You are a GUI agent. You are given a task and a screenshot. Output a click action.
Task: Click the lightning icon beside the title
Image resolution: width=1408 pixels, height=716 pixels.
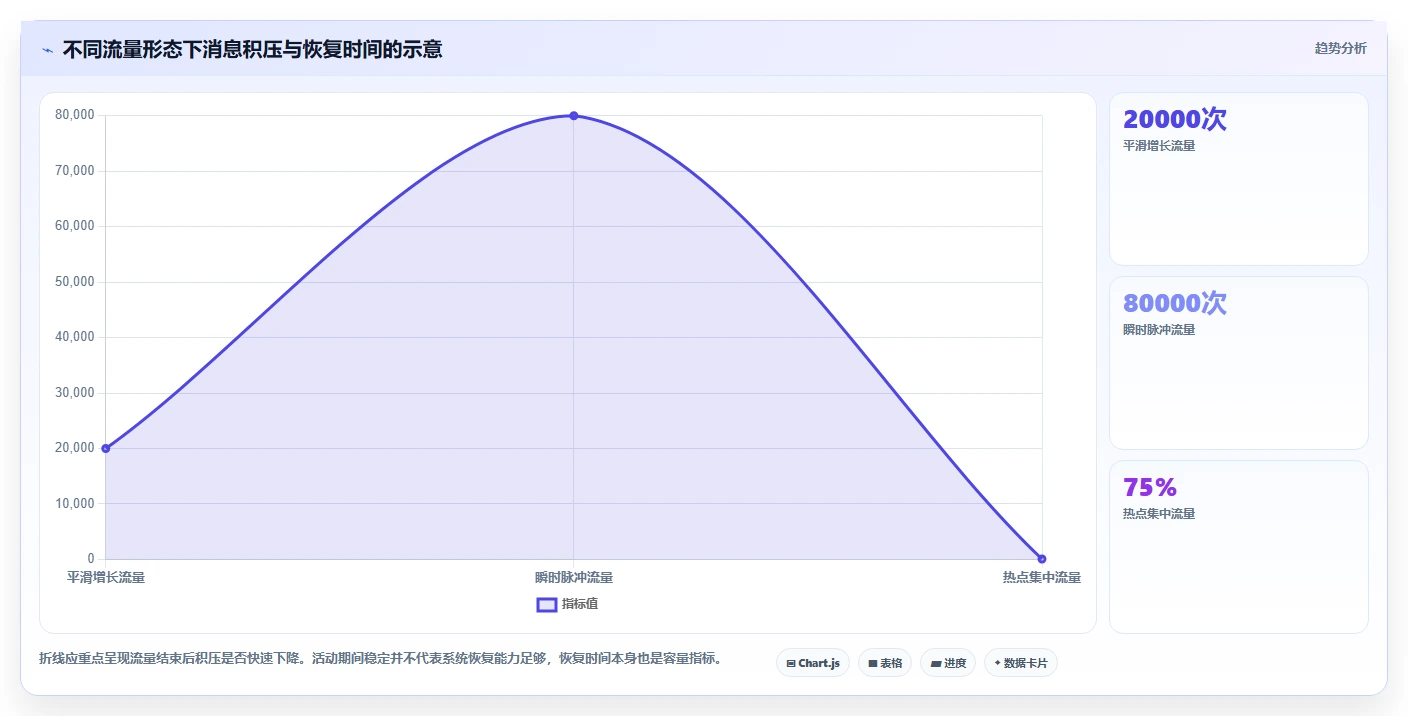[47, 49]
